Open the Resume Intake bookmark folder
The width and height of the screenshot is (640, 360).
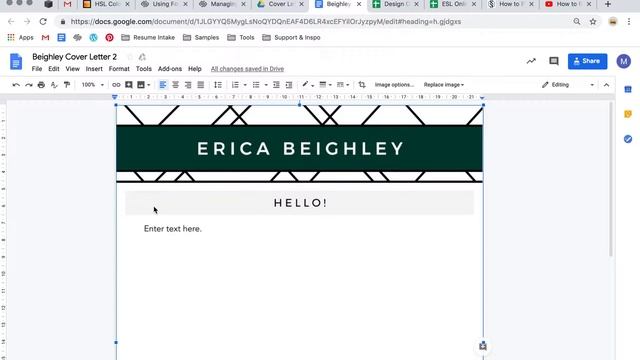click(x=148, y=38)
